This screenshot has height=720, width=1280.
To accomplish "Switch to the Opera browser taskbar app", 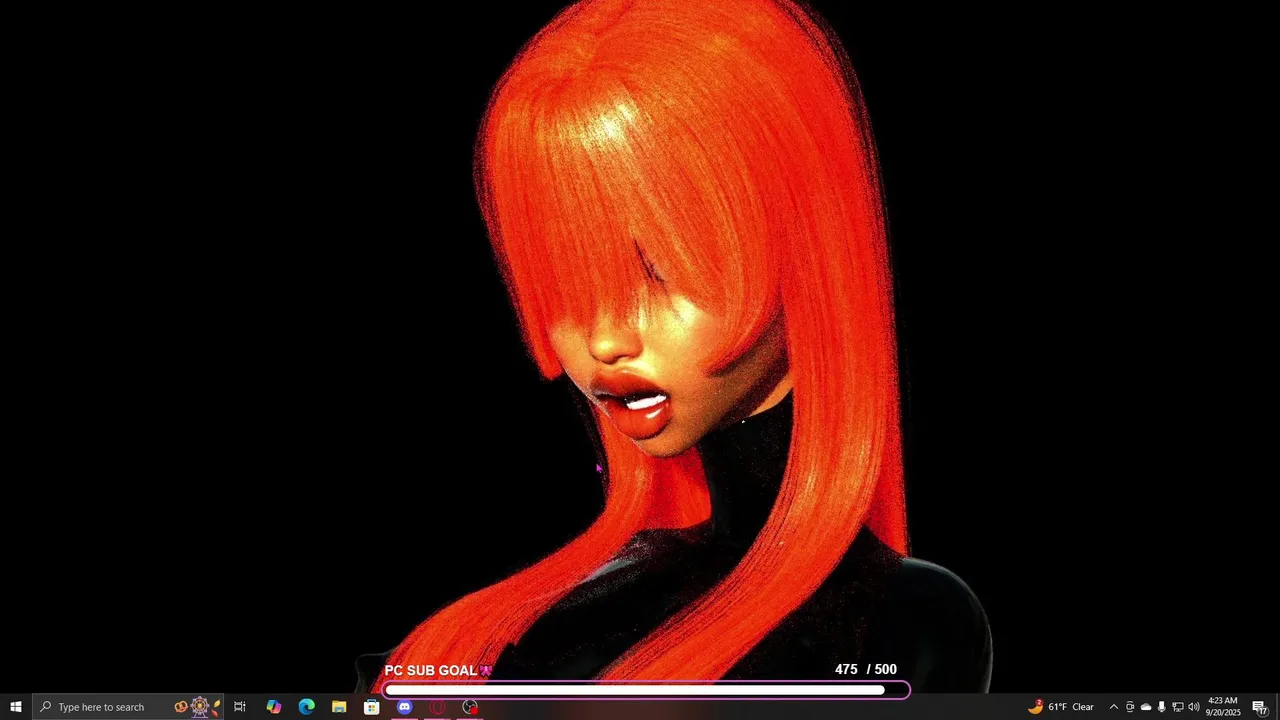I will tap(437, 707).
